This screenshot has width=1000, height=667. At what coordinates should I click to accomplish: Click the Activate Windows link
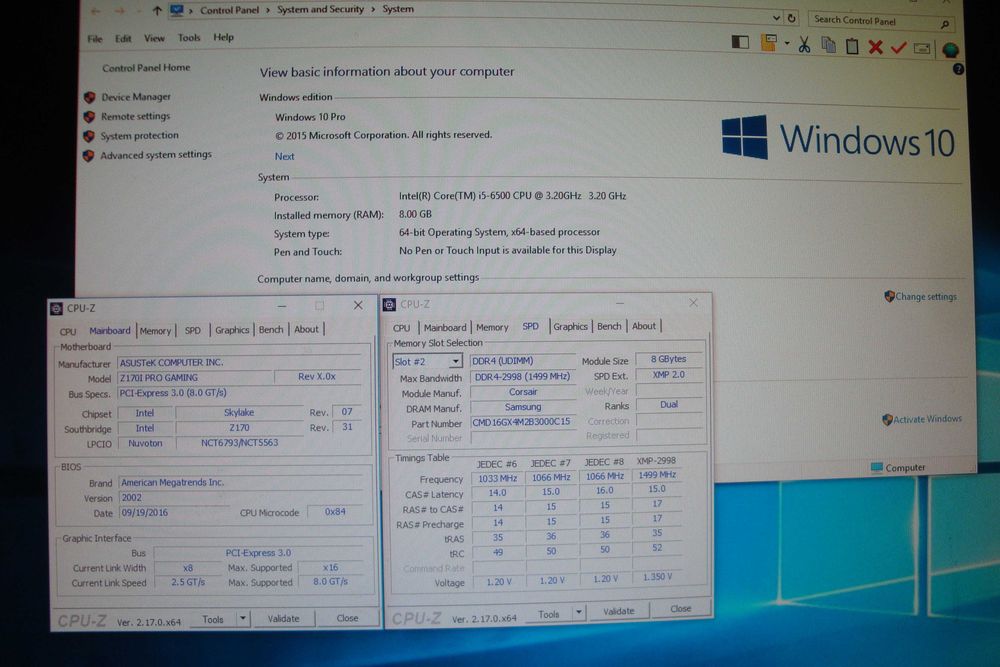pyautogui.click(x=927, y=419)
